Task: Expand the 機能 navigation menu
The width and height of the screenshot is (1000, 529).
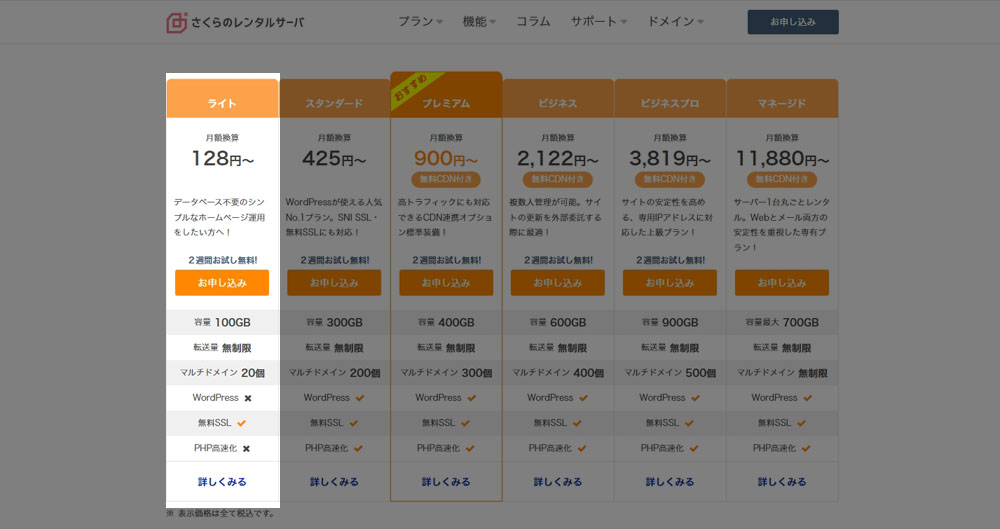Action: (479, 22)
